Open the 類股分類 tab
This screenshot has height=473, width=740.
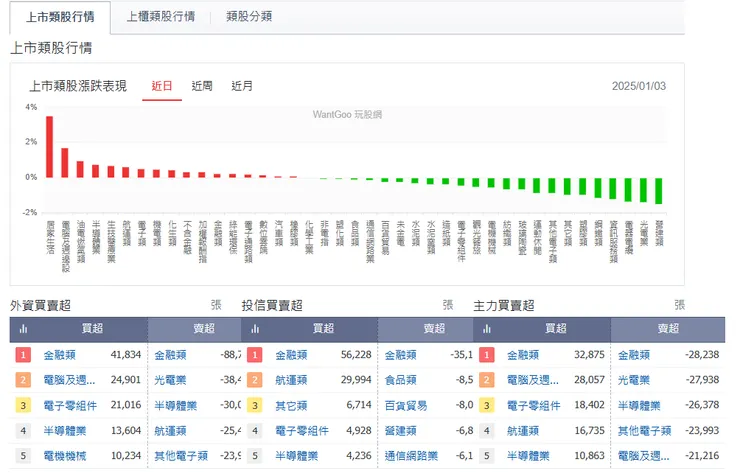[249, 17]
